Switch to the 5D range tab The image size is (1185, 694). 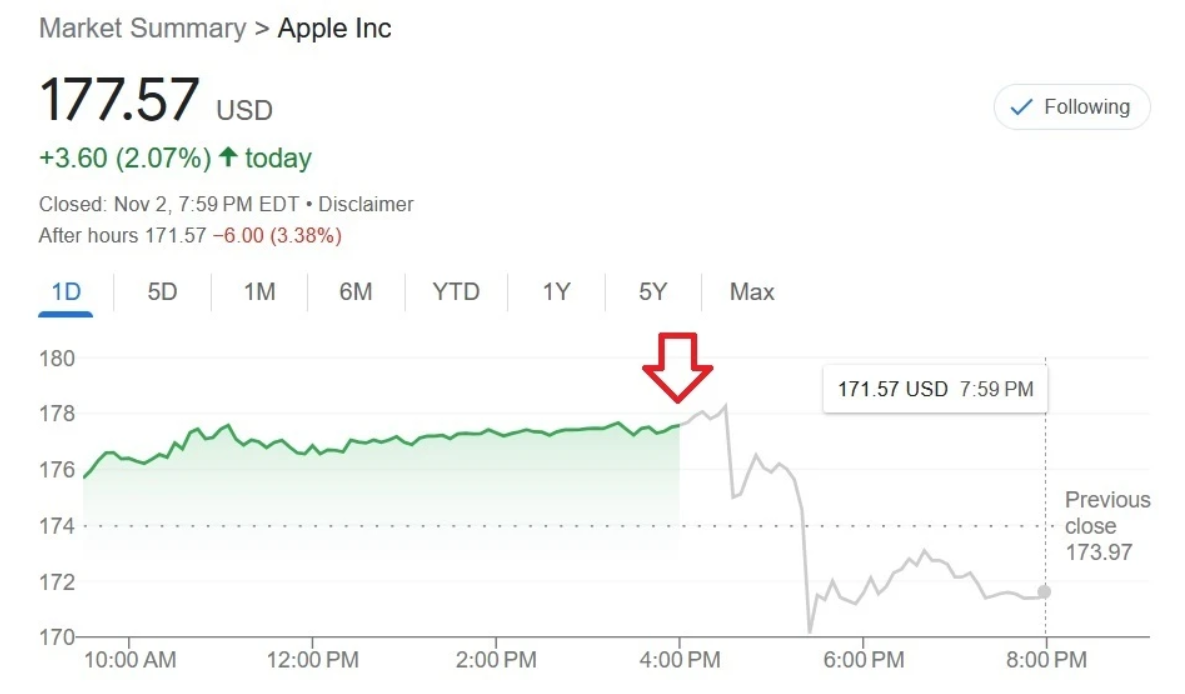162,292
